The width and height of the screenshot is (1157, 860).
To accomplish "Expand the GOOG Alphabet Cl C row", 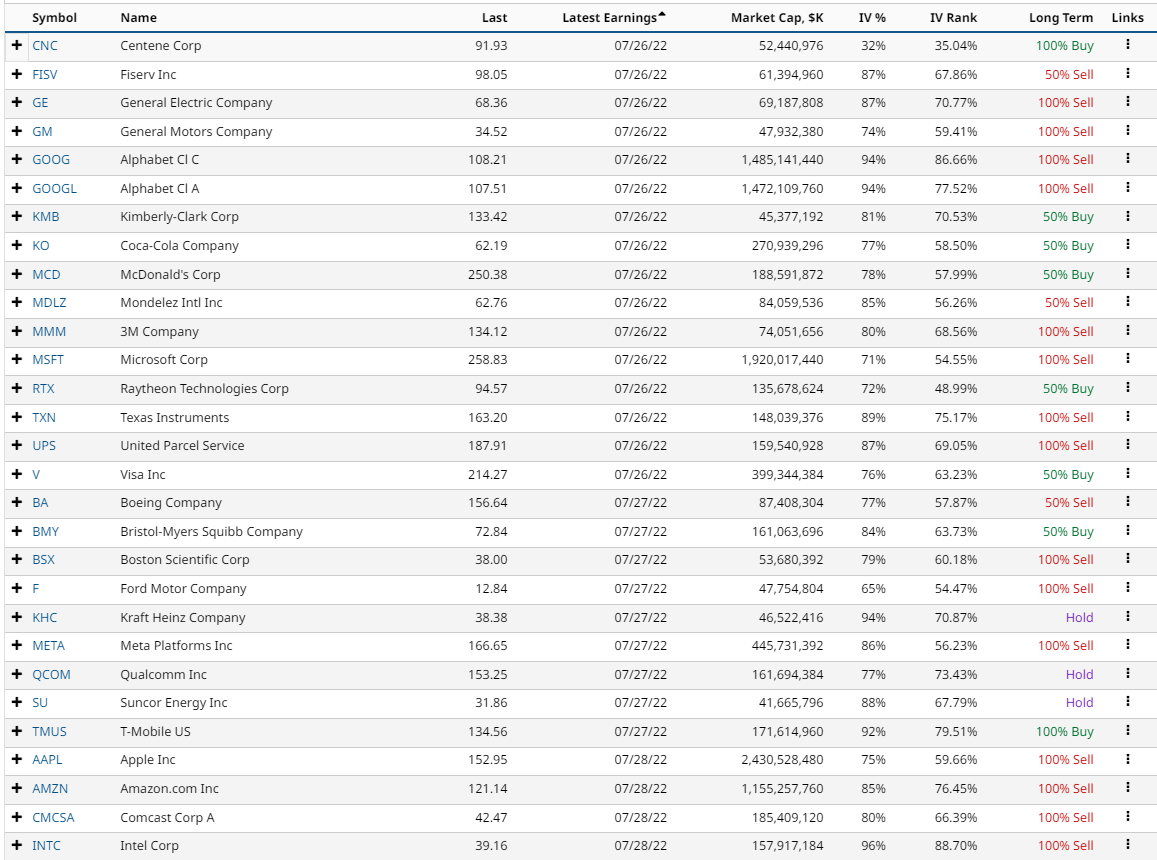I will (x=16, y=159).
